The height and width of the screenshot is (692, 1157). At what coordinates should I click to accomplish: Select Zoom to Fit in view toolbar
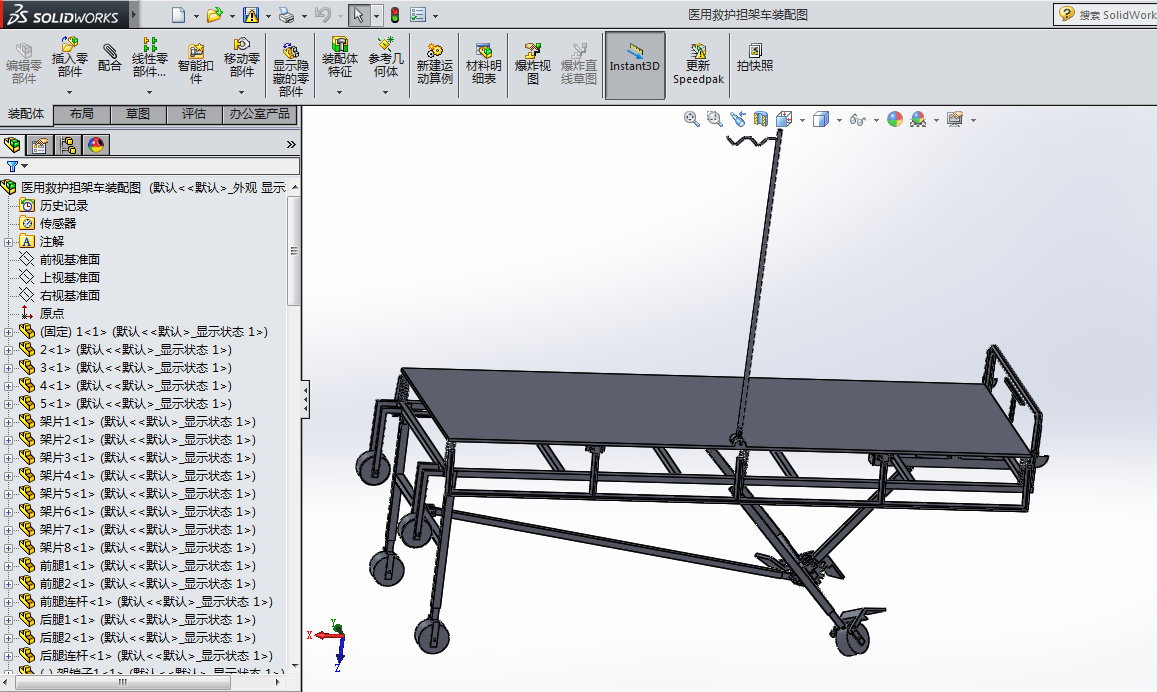pos(690,119)
